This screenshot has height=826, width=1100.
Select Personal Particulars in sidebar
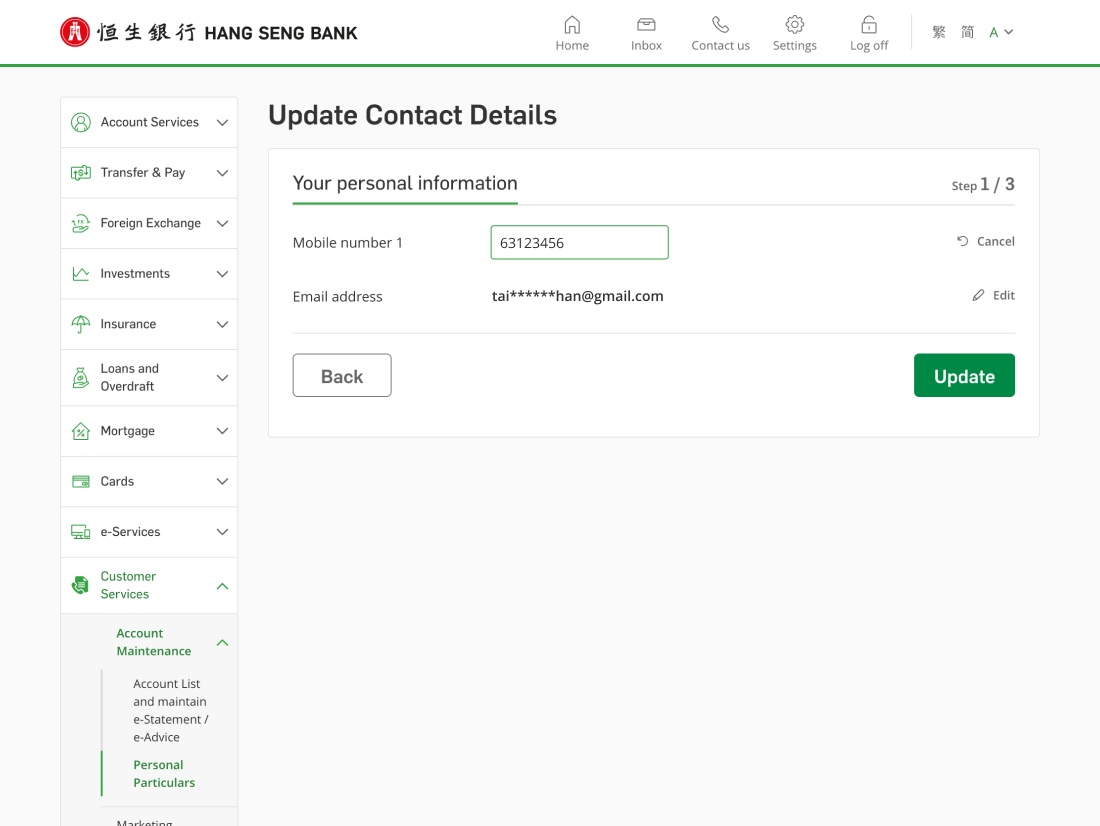[164, 774]
